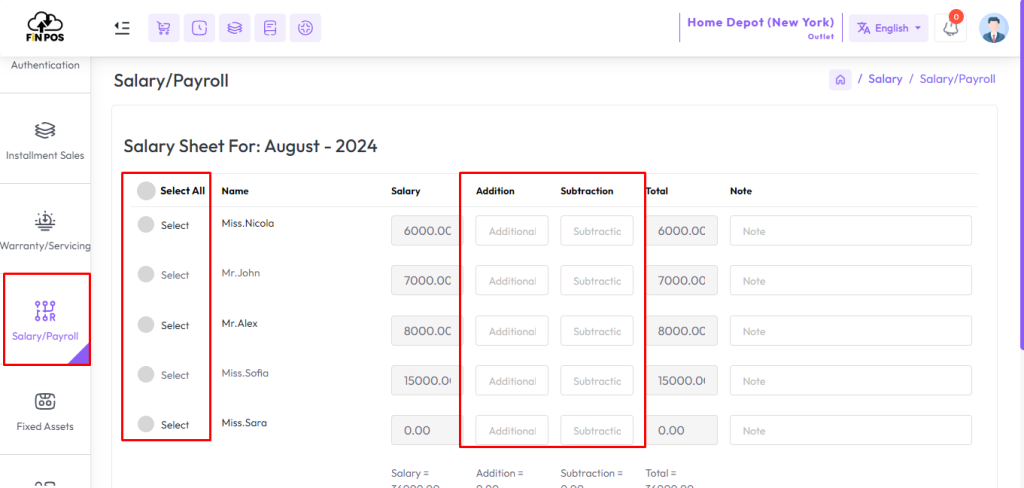Viewport: 1024px width, 488px height.
Task: Click Addition field for Miss.Sofia
Action: (512, 380)
